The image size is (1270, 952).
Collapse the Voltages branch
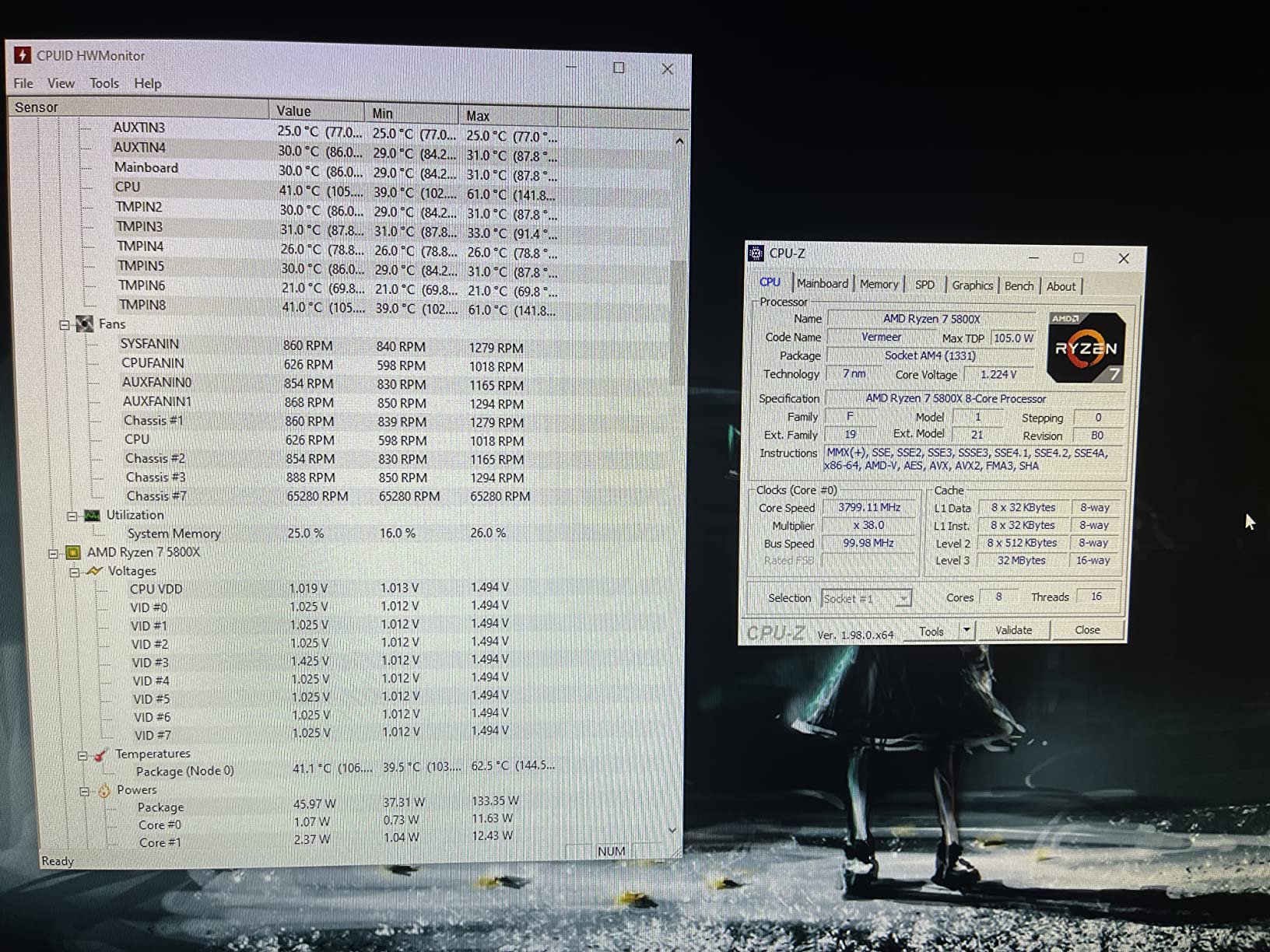(x=75, y=571)
